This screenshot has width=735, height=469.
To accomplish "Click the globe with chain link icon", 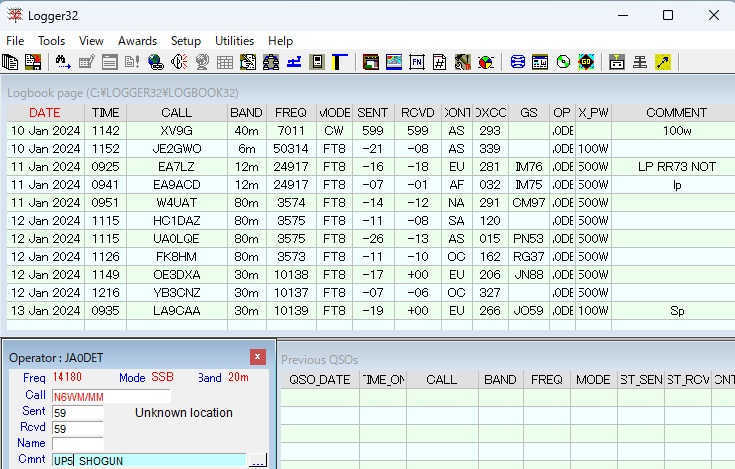I will pos(156,62).
